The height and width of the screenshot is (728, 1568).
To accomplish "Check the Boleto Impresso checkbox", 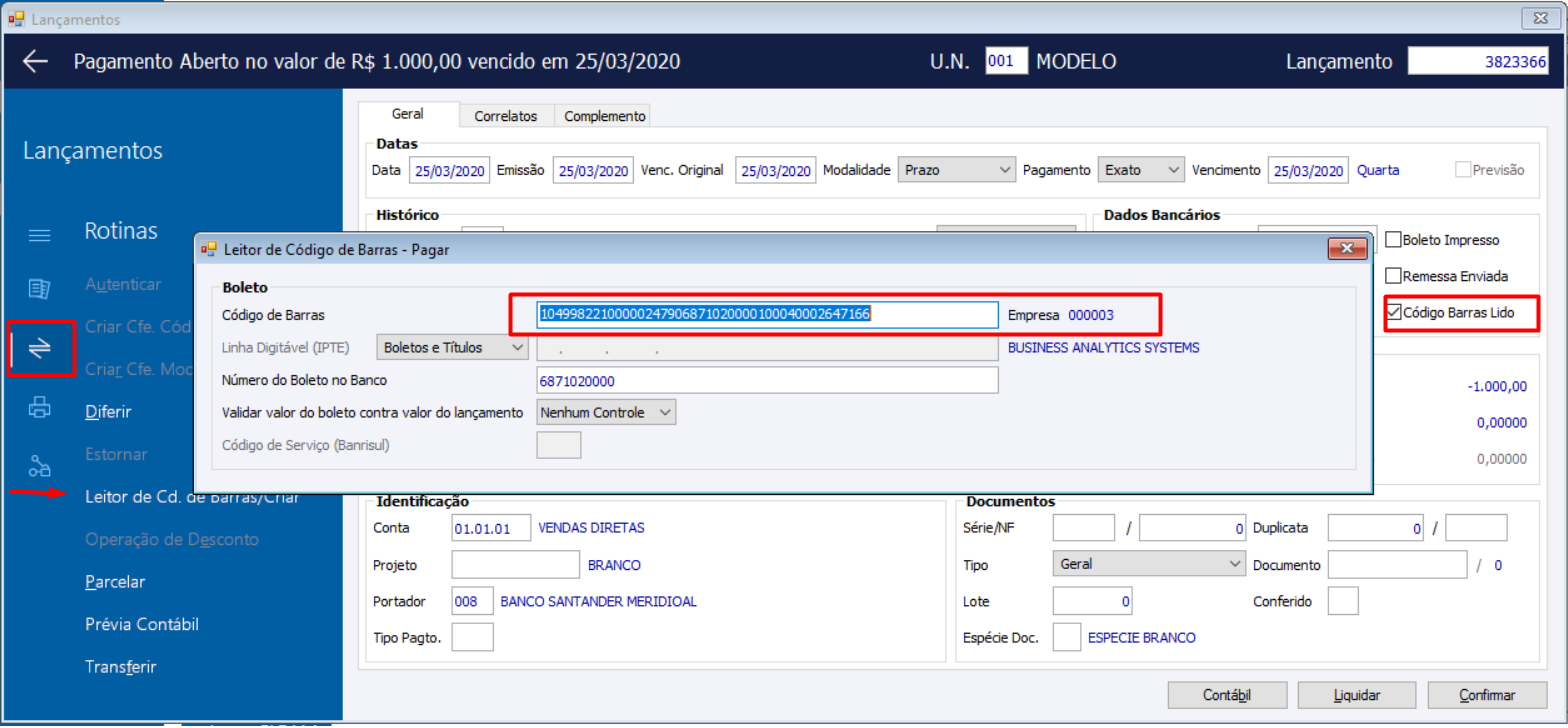I will (1393, 240).
